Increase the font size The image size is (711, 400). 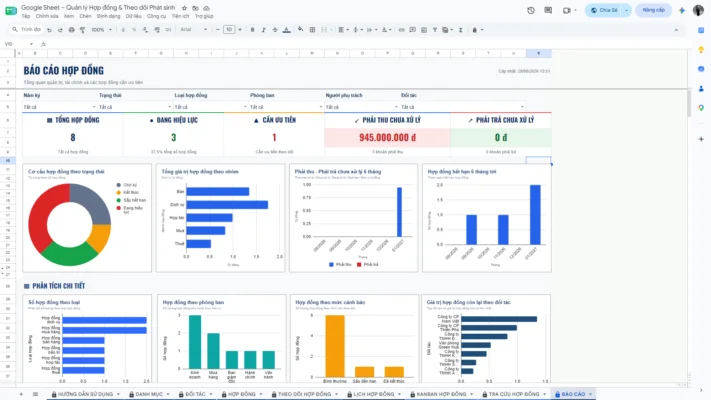[x=240, y=30]
